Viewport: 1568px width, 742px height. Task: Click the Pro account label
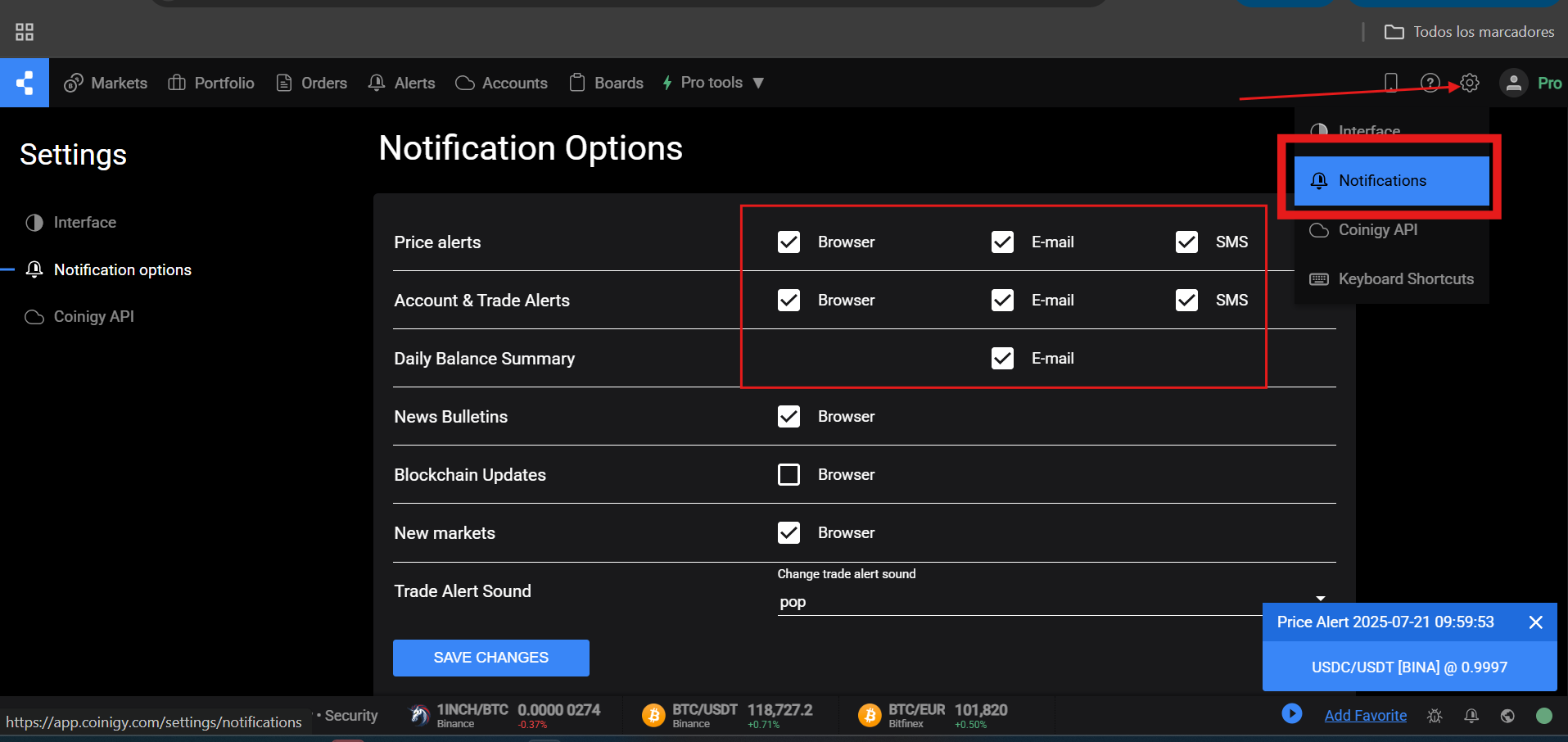(1549, 83)
